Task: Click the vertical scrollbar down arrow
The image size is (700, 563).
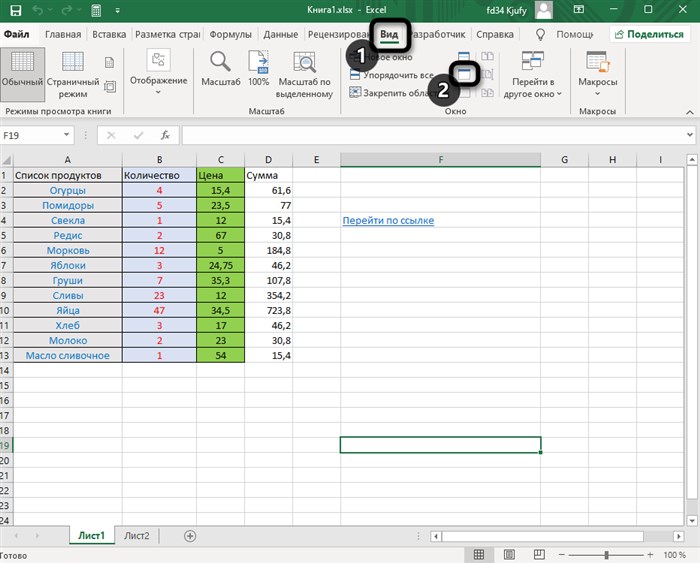Action: tap(692, 521)
